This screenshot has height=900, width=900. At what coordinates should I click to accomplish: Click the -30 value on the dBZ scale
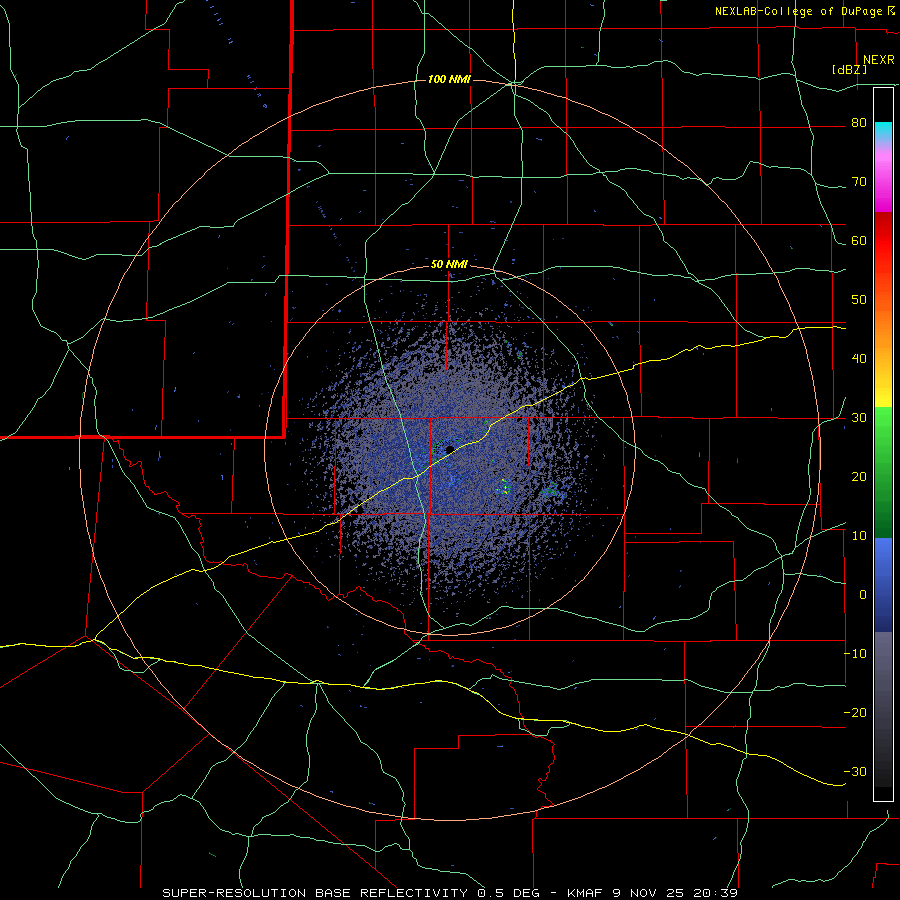coord(855,771)
